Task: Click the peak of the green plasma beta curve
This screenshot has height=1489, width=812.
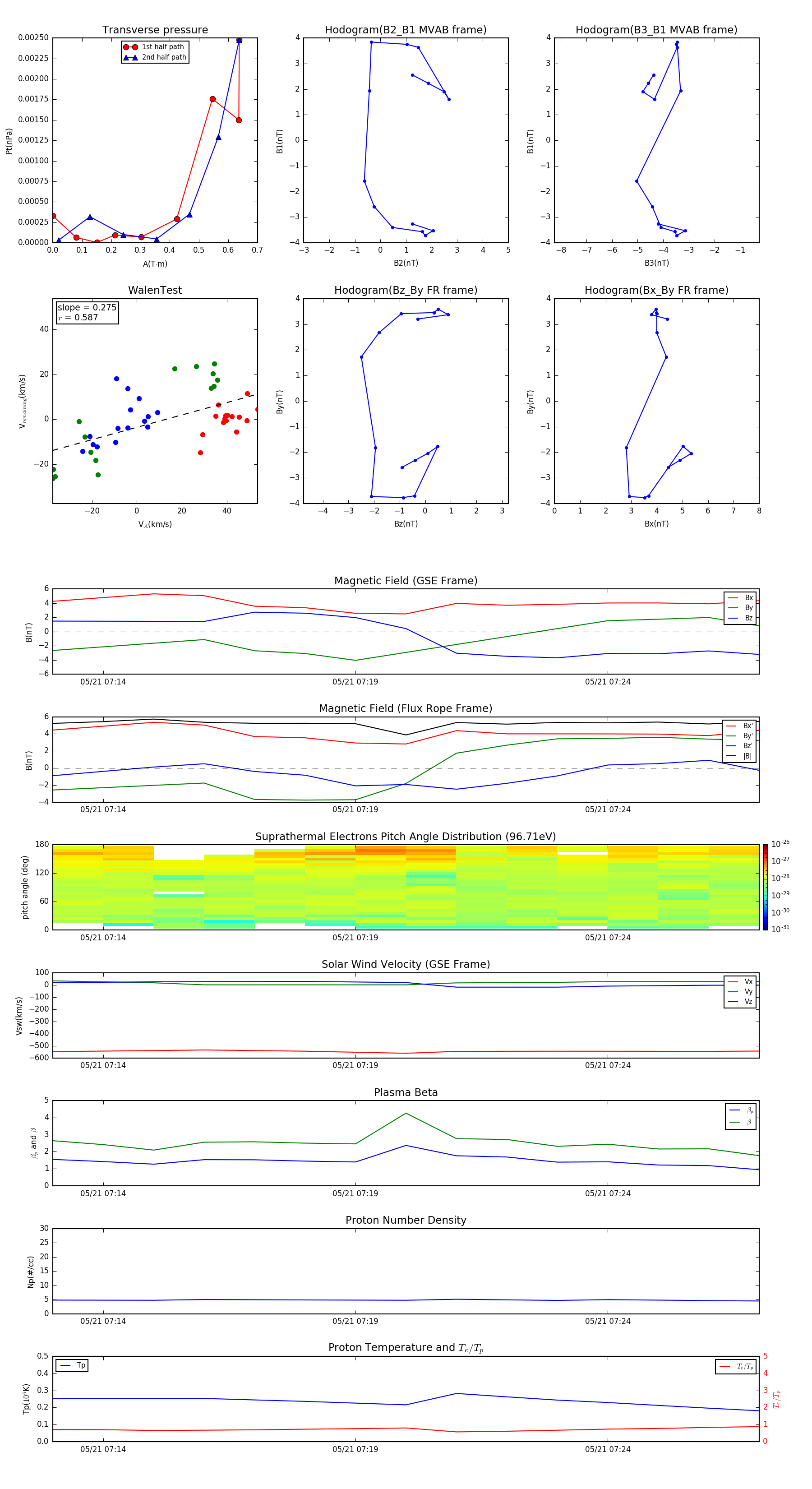Action: click(406, 1113)
